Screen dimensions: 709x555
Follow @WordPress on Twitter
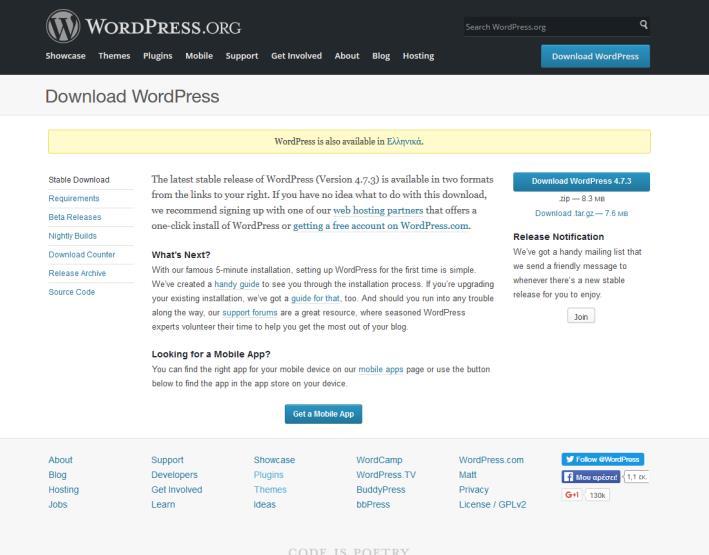tap(603, 459)
